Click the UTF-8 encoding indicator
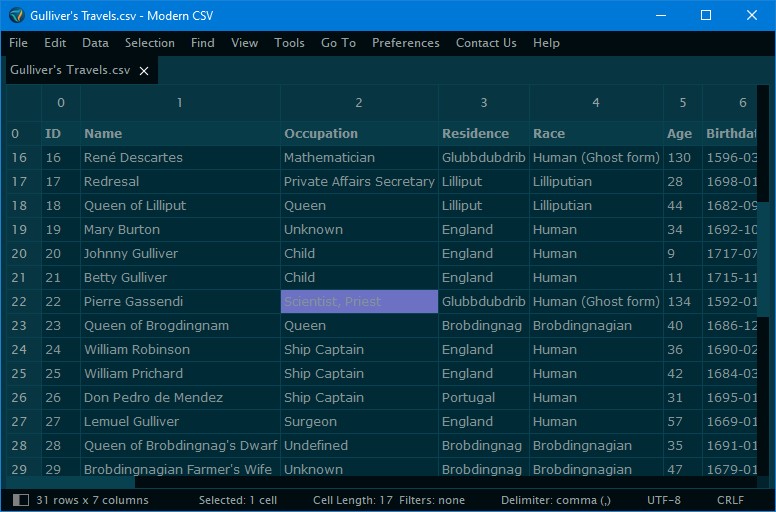 click(x=664, y=501)
